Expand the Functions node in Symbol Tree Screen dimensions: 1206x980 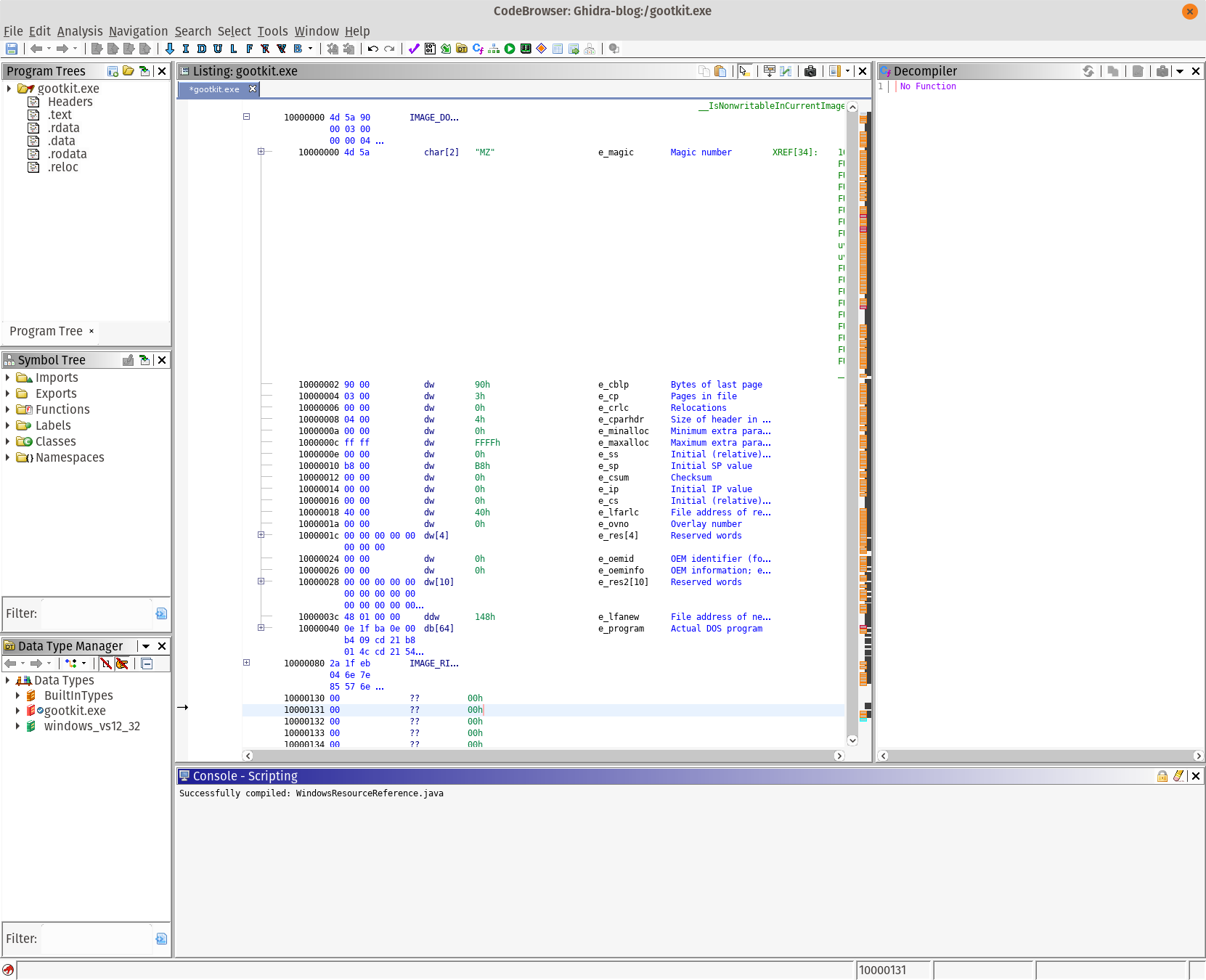pyautogui.click(x=8, y=409)
